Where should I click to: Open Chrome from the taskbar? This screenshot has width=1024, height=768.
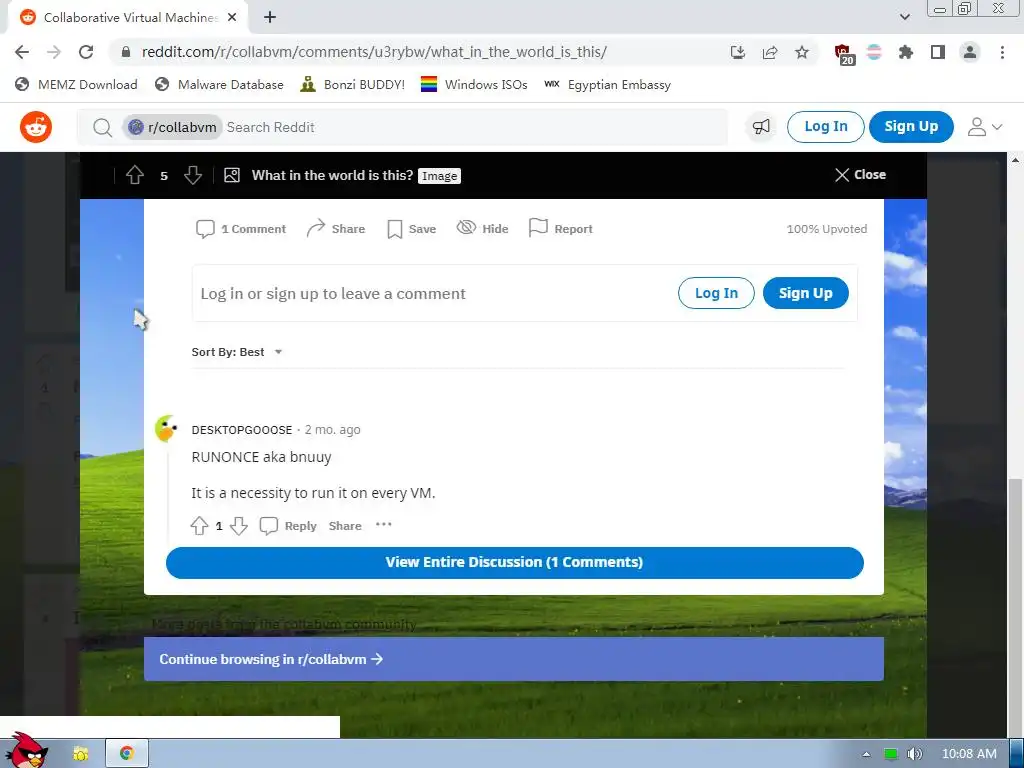(x=127, y=754)
